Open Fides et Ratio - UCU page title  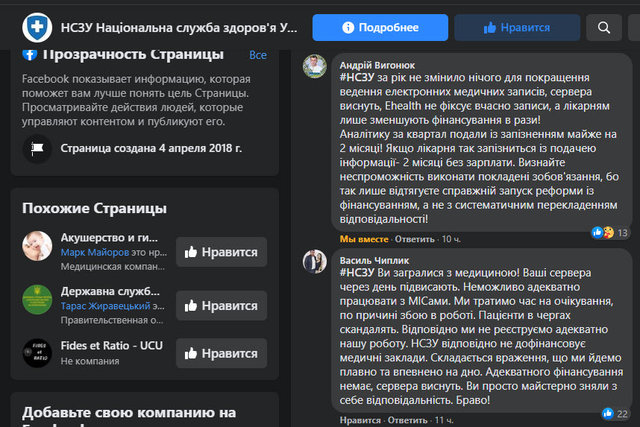pyautogui.click(x=111, y=345)
